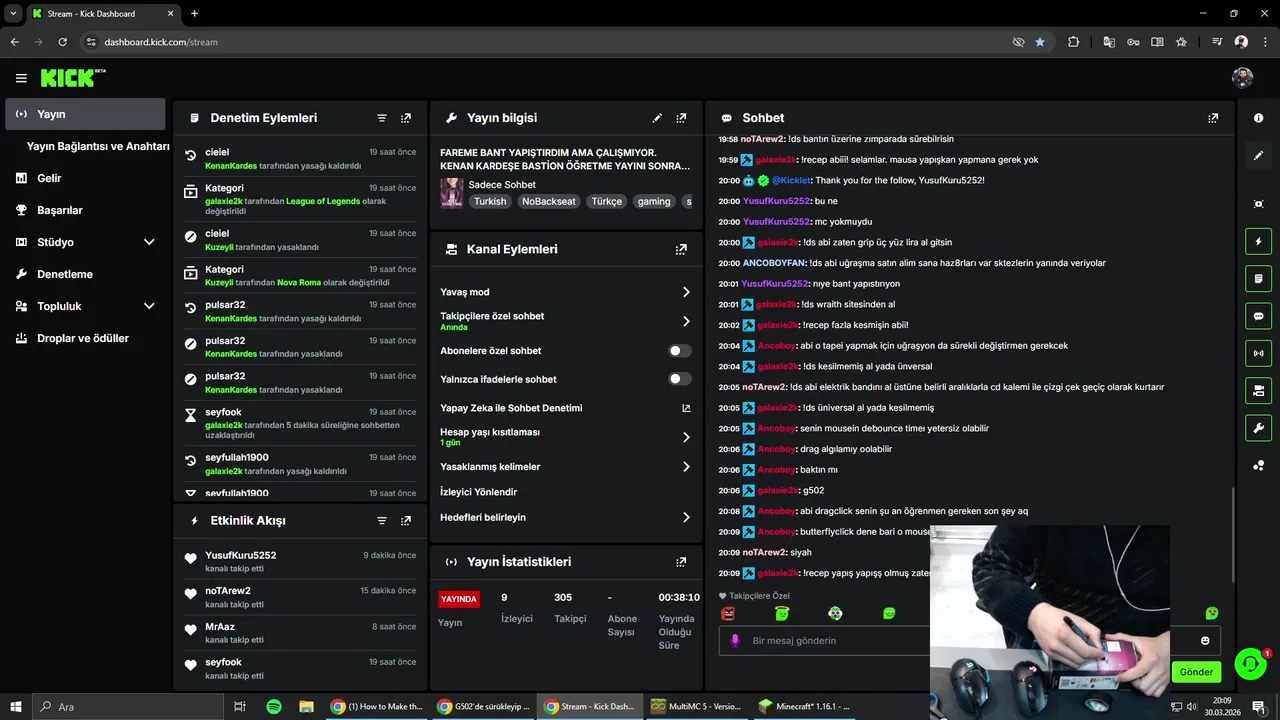Viewport: 1280px width, 720px height.
Task: Insert the green halo emote
Action: [782, 613]
